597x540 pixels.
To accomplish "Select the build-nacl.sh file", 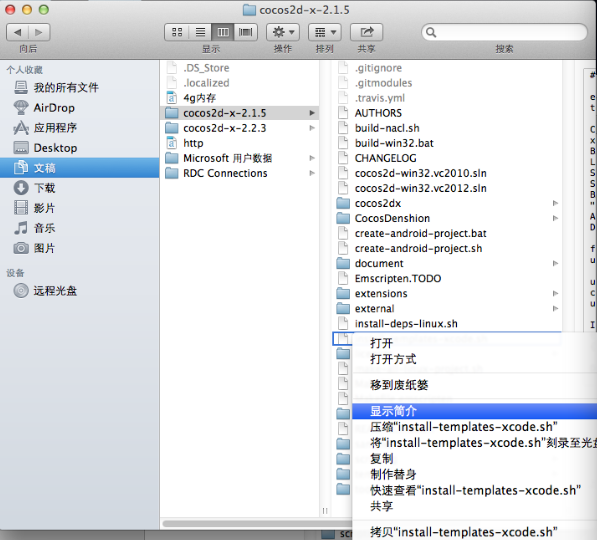I will 448,128.
